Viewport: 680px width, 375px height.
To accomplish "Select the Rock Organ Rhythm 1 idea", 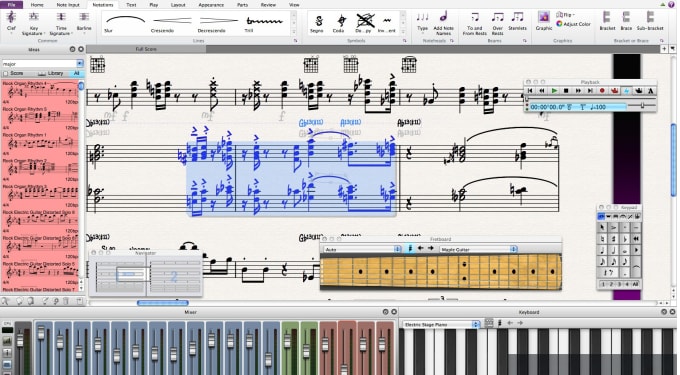I will click(40, 143).
